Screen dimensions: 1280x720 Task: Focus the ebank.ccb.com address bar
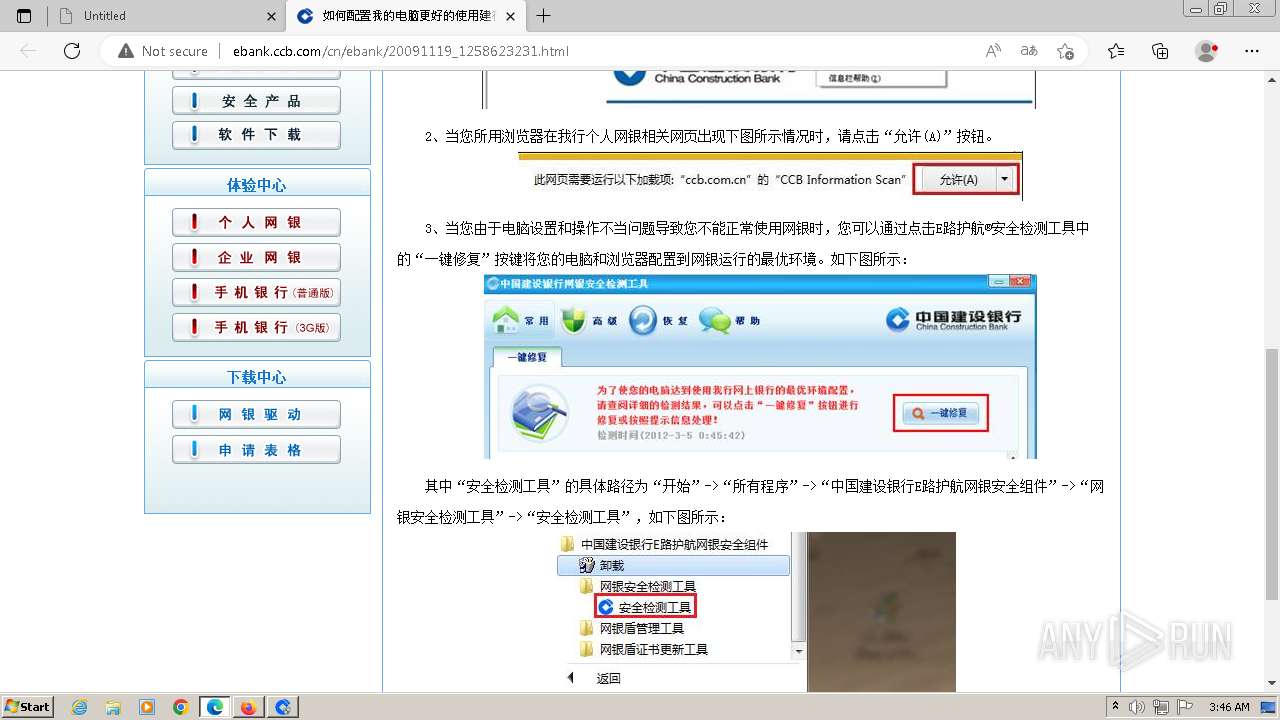pyautogui.click(x=600, y=51)
